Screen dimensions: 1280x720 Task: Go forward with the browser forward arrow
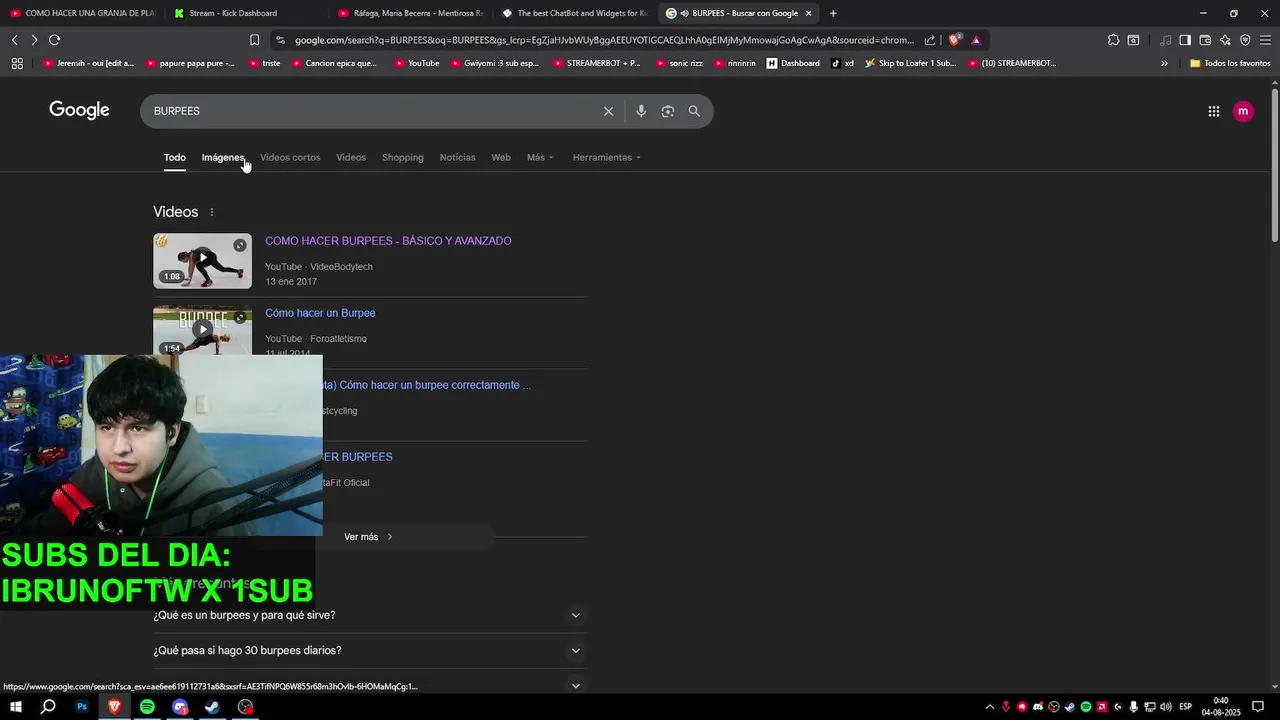34,40
